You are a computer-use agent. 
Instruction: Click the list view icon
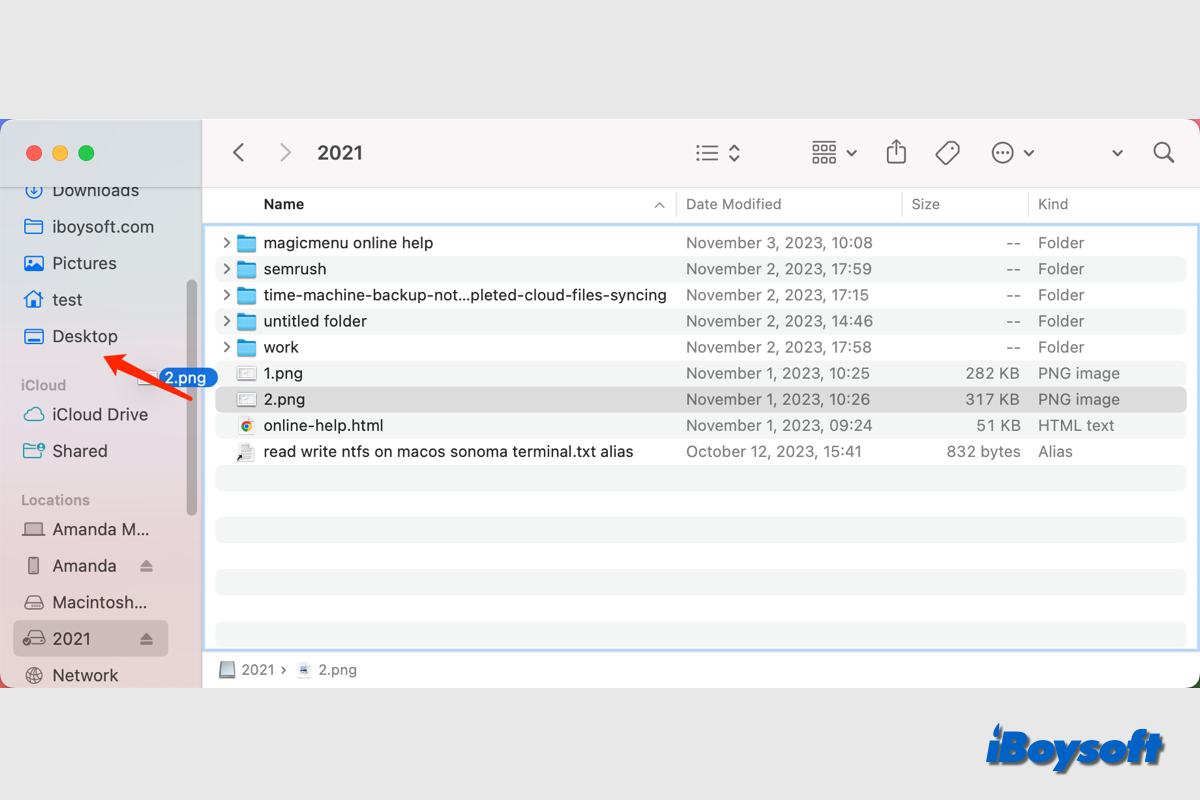point(709,152)
